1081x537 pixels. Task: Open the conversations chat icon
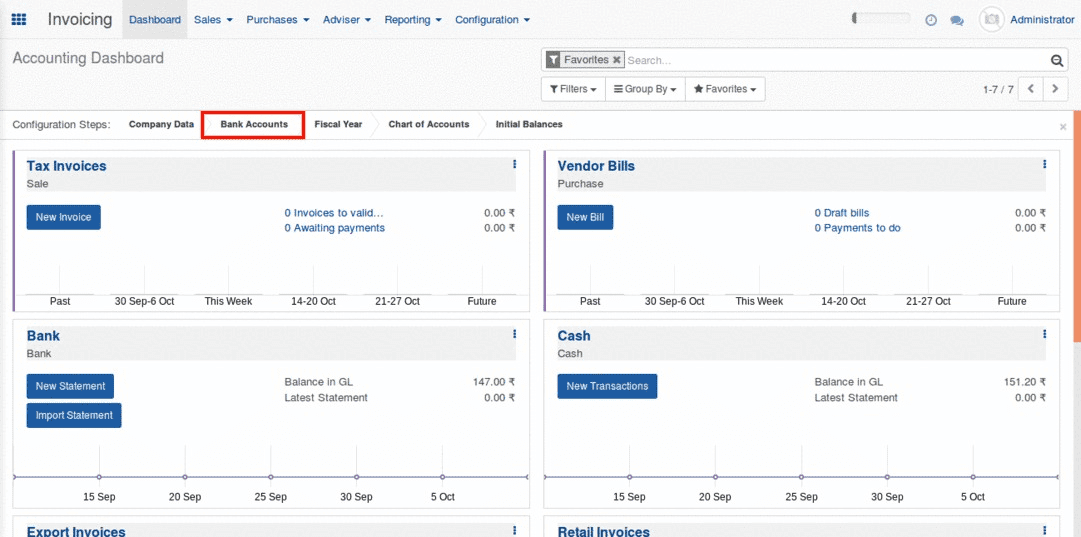956,20
